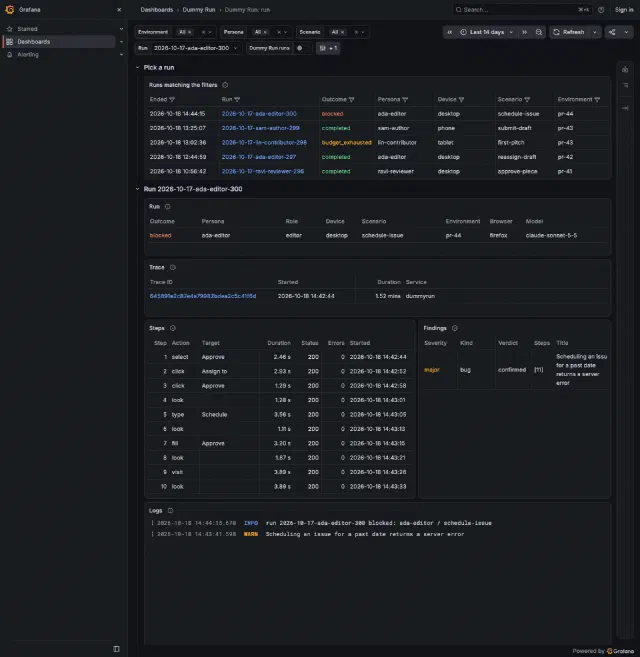Filter the Device column with its funnel icon
640x657 pixels.
click(x=461, y=100)
